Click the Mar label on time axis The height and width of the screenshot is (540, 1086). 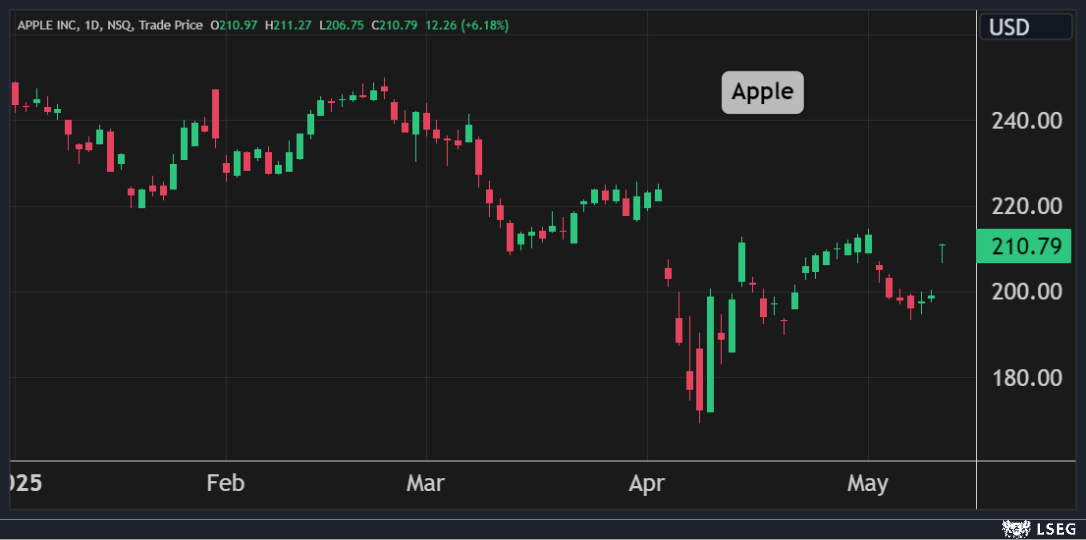[x=426, y=484]
